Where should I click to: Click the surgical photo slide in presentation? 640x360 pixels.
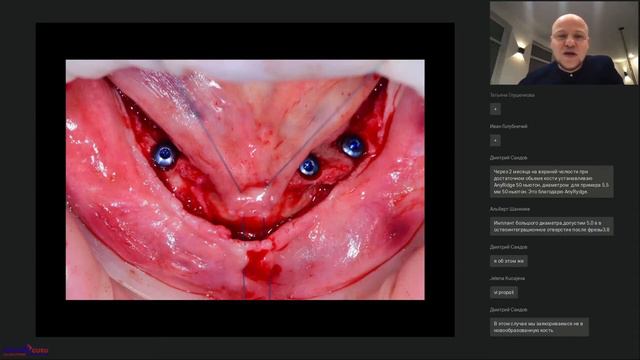tap(245, 180)
